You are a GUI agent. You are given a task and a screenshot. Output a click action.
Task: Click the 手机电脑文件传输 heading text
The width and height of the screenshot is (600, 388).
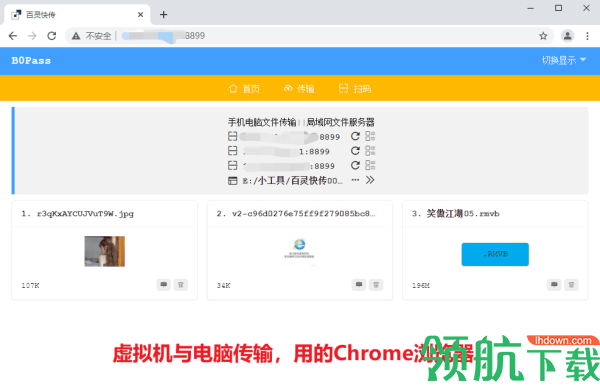[x=262, y=122]
